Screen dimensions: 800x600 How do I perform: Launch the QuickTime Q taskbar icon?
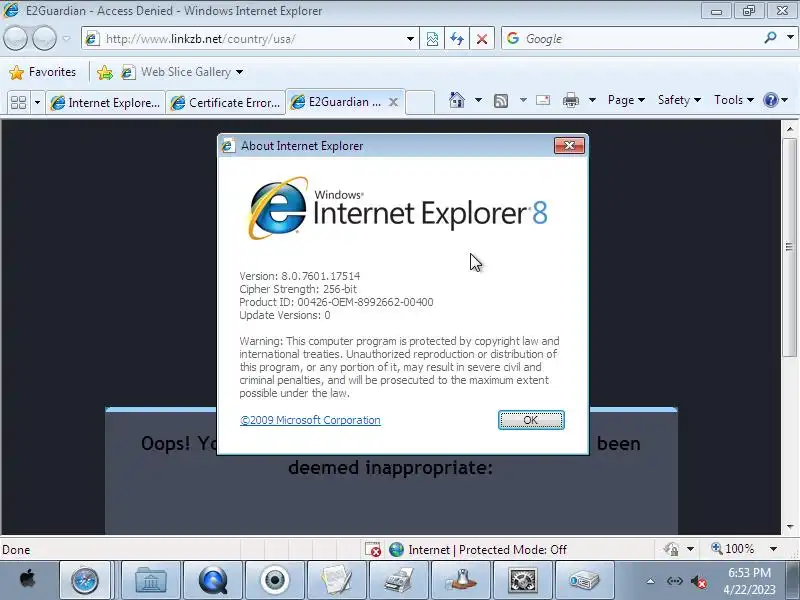coord(213,580)
